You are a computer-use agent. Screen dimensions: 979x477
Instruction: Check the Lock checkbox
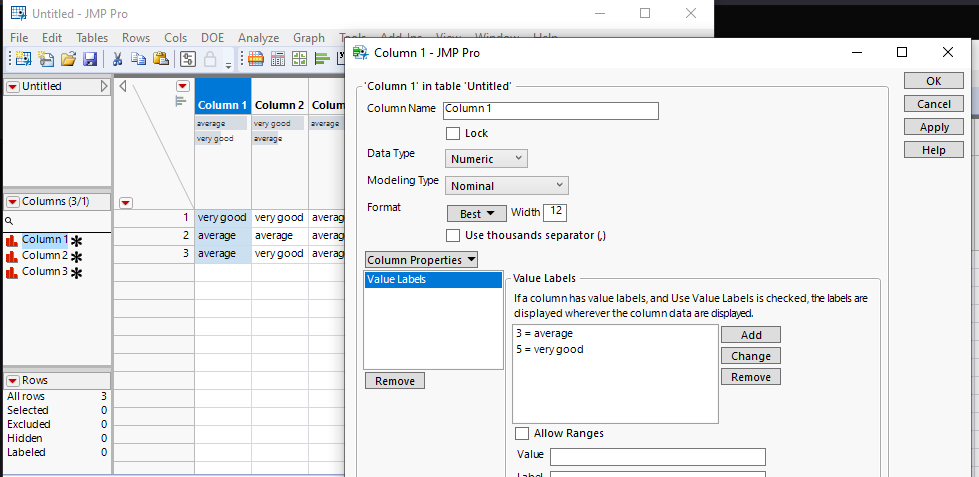pos(452,133)
